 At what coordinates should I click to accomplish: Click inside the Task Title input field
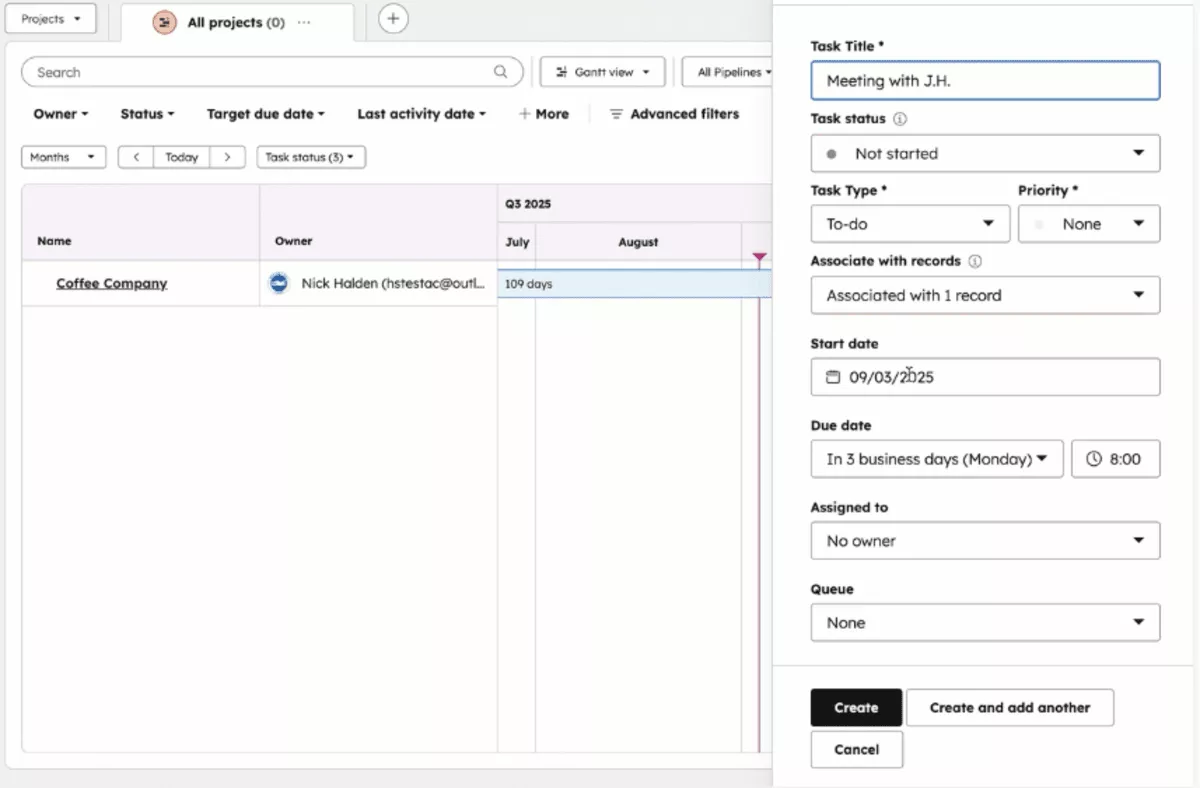[x=984, y=81]
